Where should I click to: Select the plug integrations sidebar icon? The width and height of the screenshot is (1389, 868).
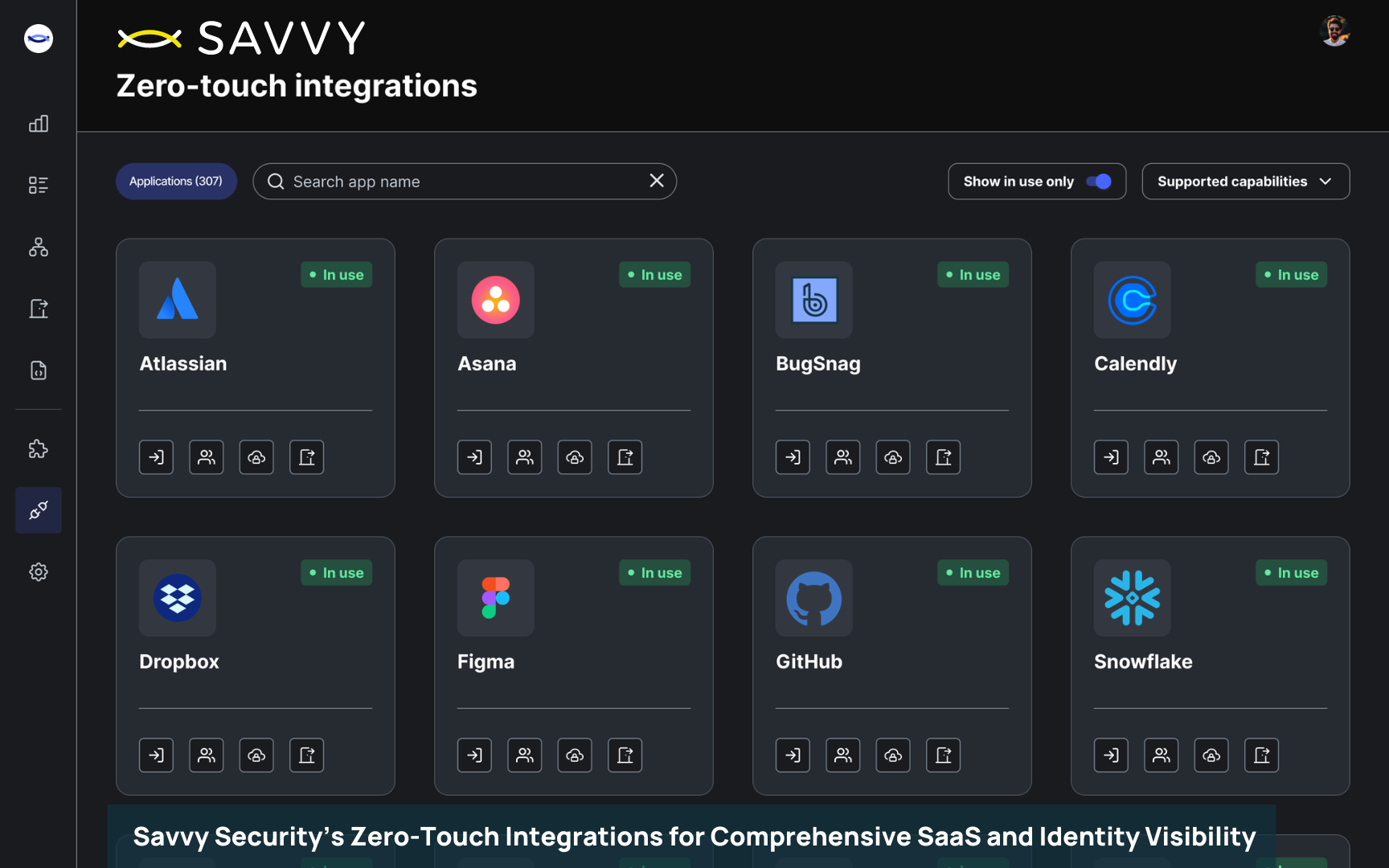[39, 510]
